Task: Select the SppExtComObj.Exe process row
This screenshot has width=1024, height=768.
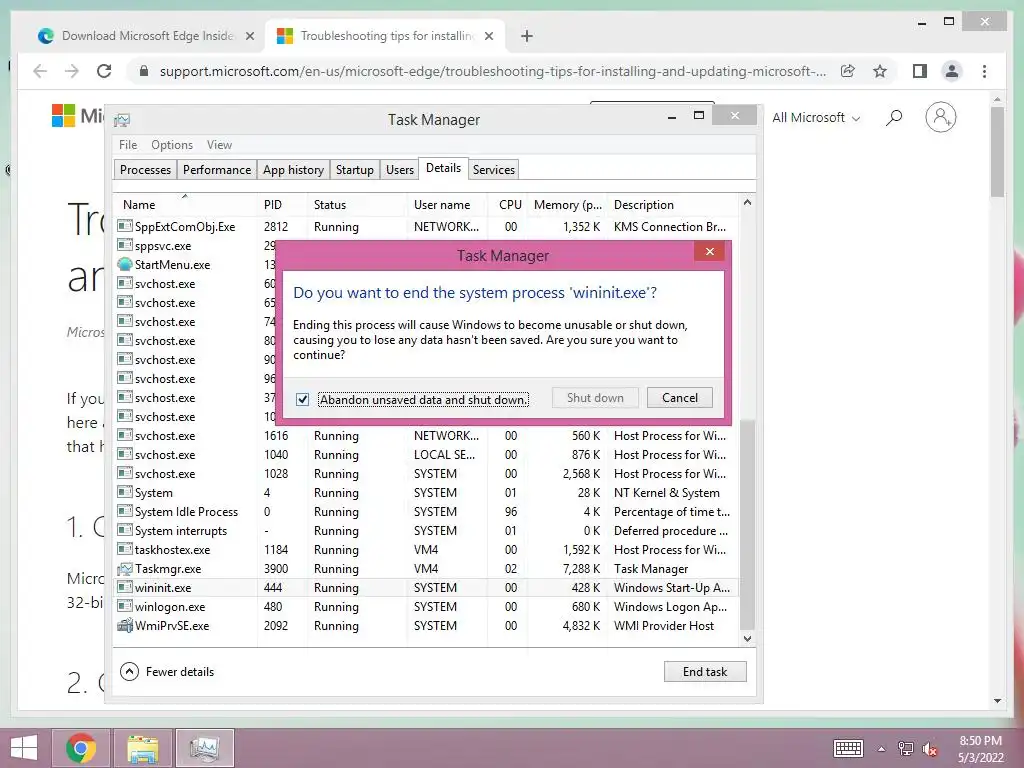Action: pos(426,227)
